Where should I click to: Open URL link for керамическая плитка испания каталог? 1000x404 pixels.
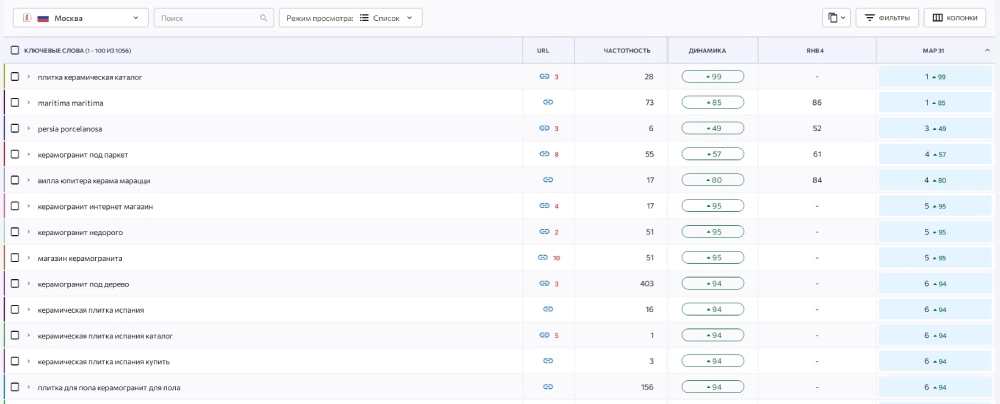(544, 335)
